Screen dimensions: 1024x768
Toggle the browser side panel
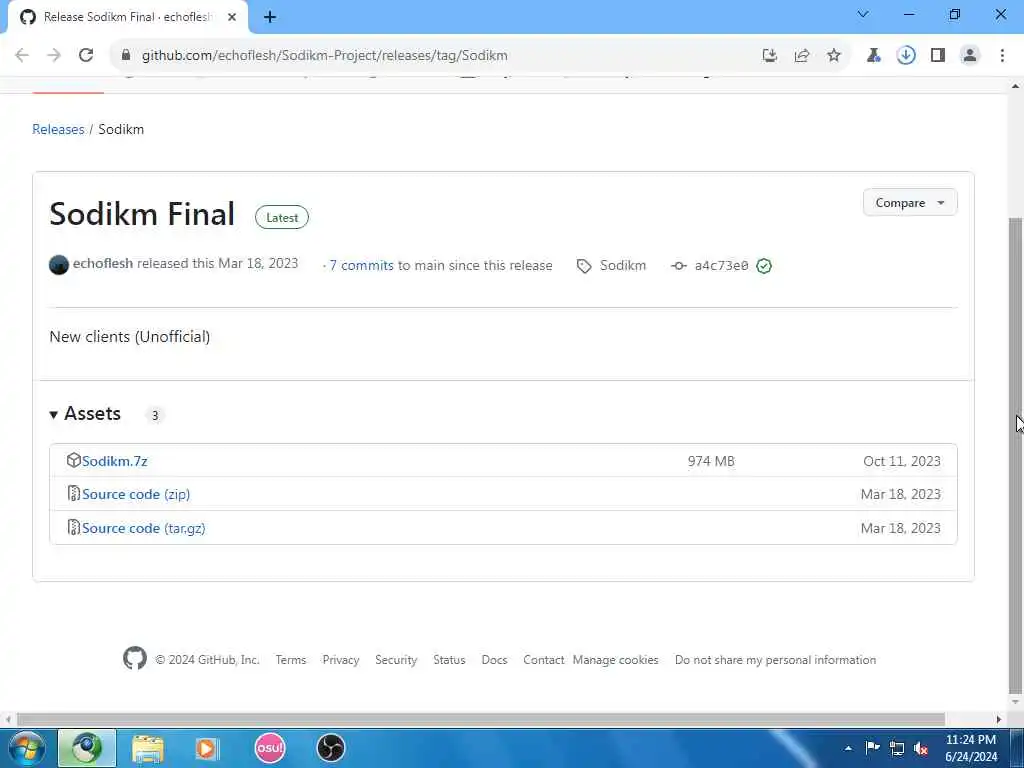point(938,56)
